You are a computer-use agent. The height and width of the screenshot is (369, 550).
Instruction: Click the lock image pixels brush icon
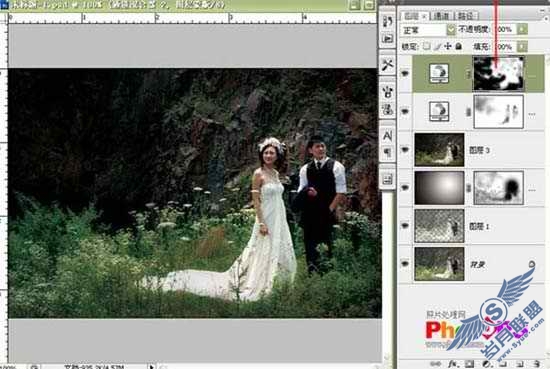(437, 46)
